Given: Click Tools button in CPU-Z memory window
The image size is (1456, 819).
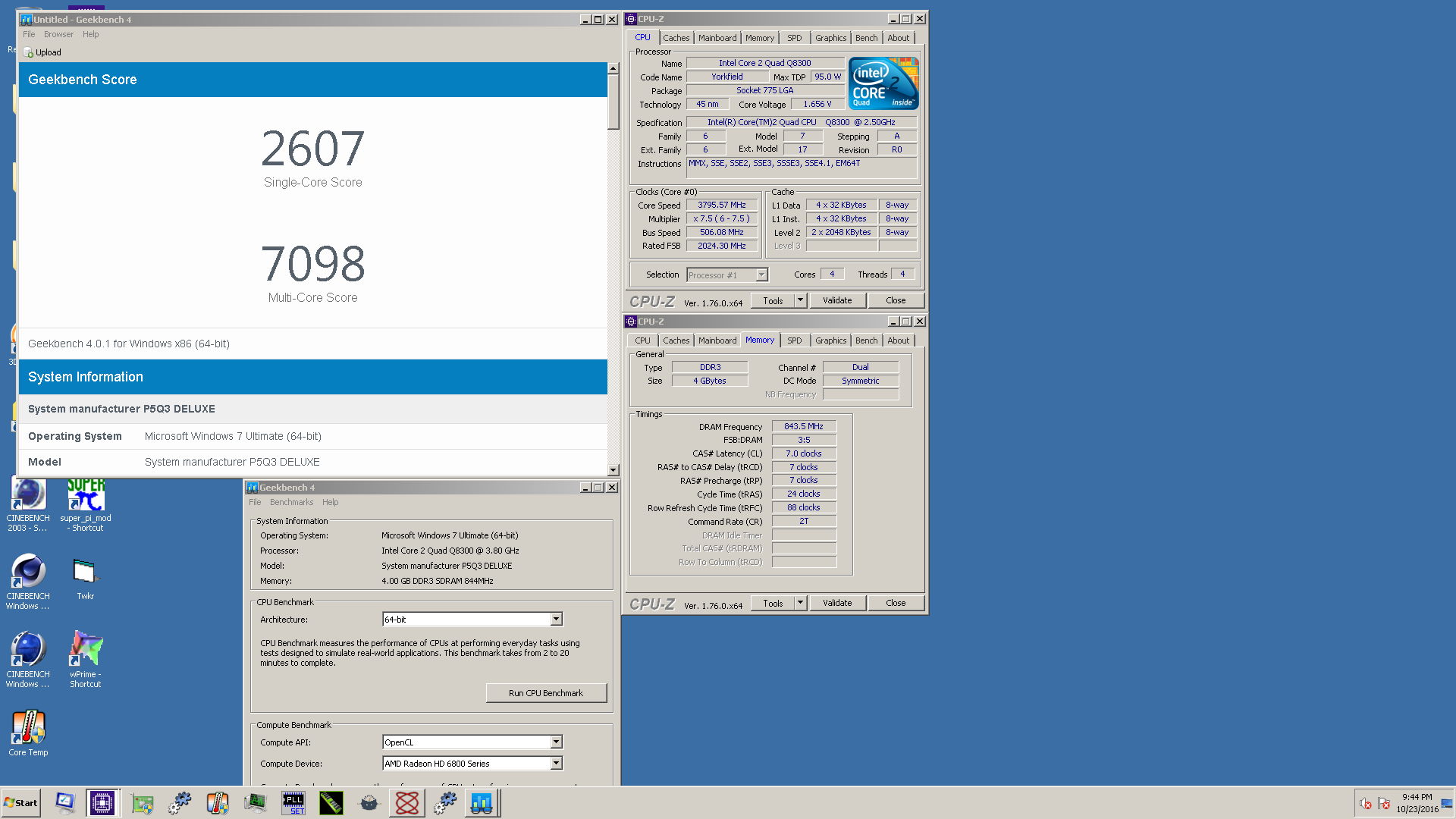Looking at the screenshot, I should click(773, 603).
